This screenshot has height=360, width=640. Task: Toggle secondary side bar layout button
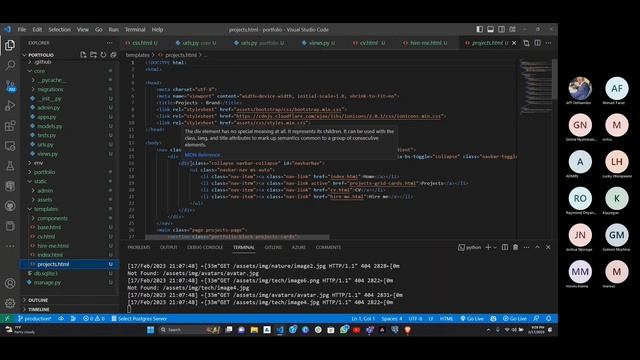(502, 29)
